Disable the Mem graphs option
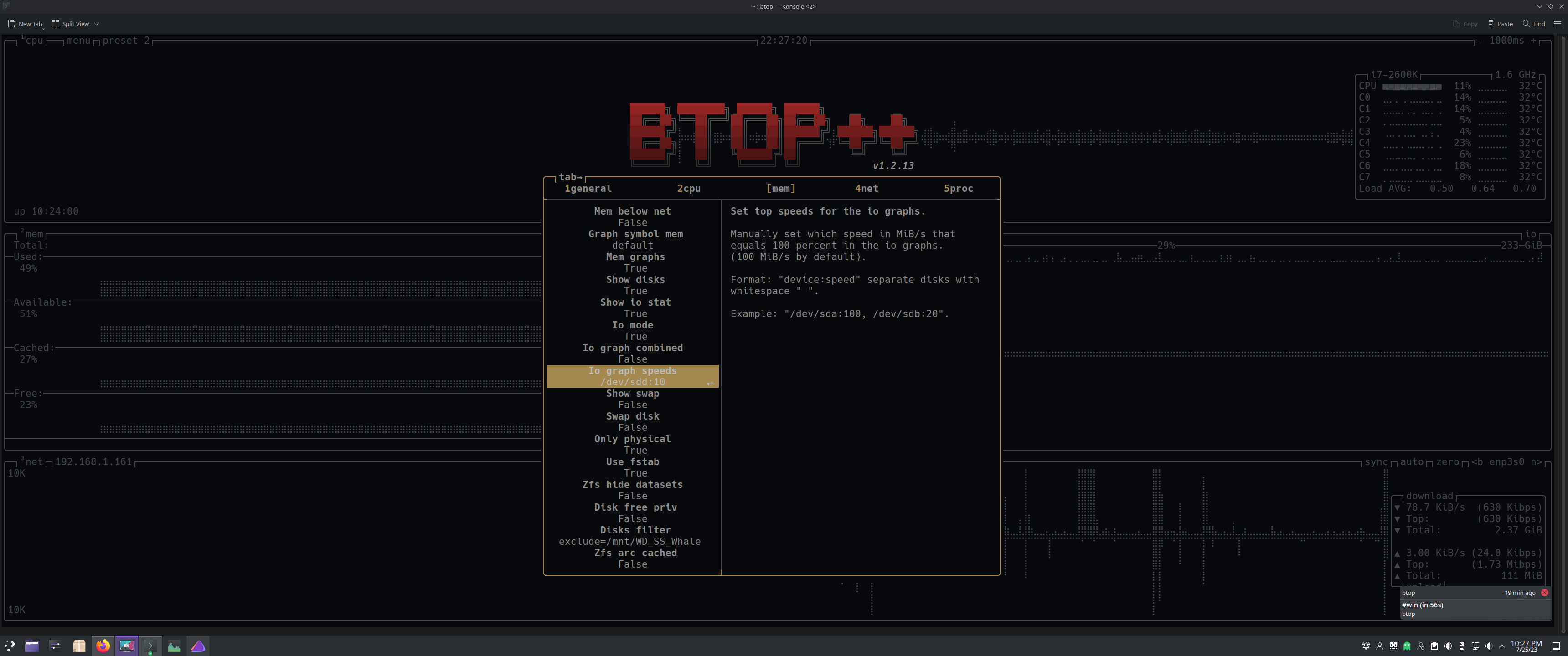1568x656 pixels. tap(635, 257)
